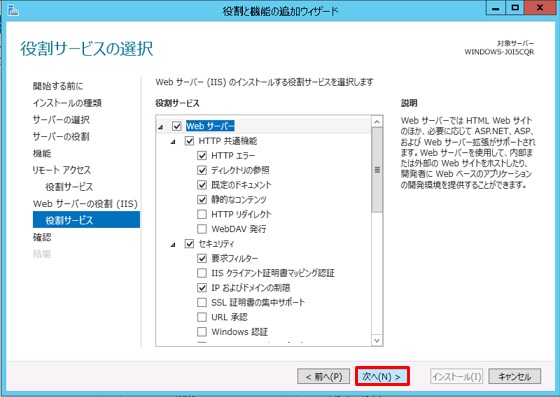The height and width of the screenshot is (397, 560).
Task: Select the 要求フィルター tree label
Action: 235,258
